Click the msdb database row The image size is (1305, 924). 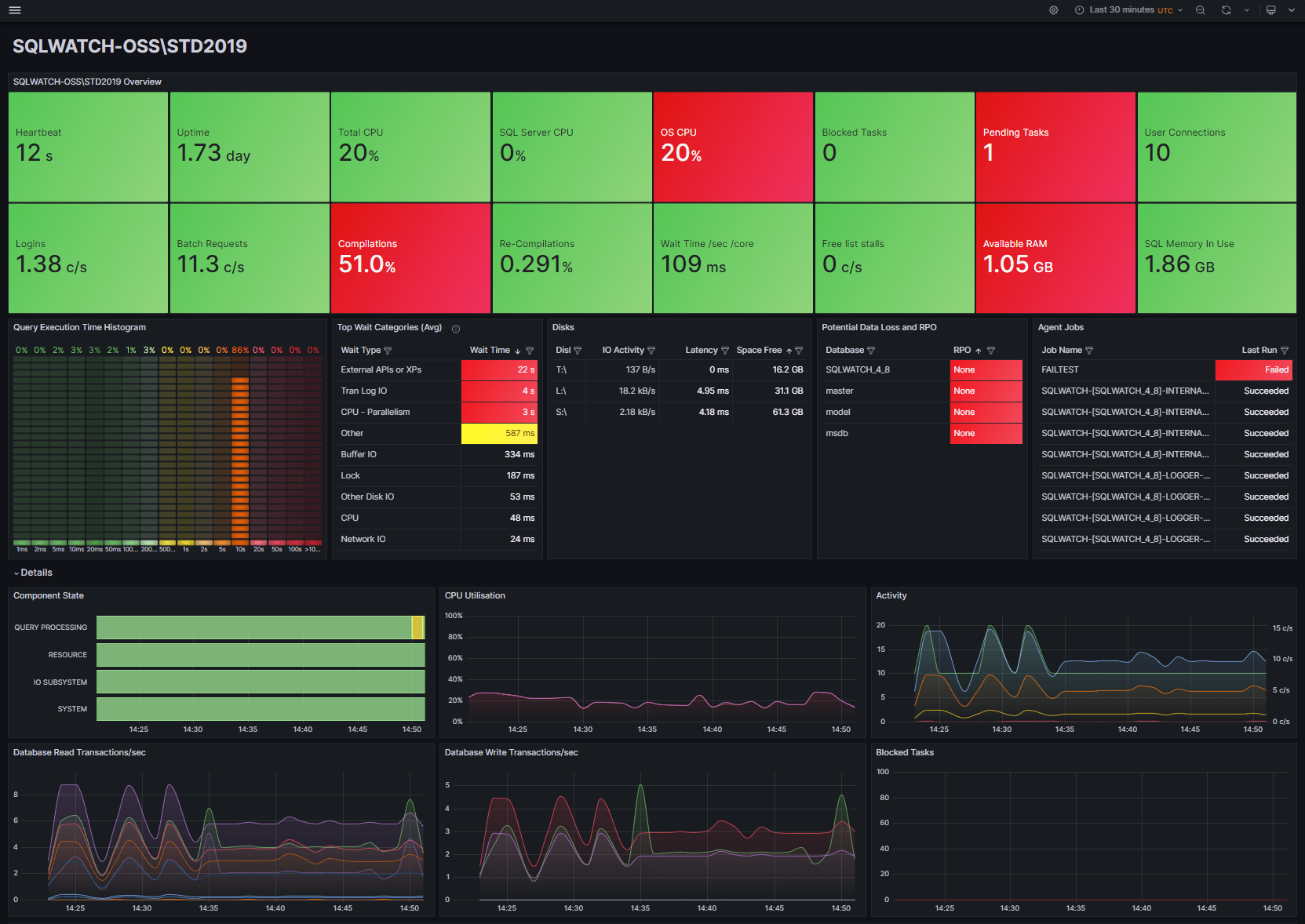[x=922, y=434]
